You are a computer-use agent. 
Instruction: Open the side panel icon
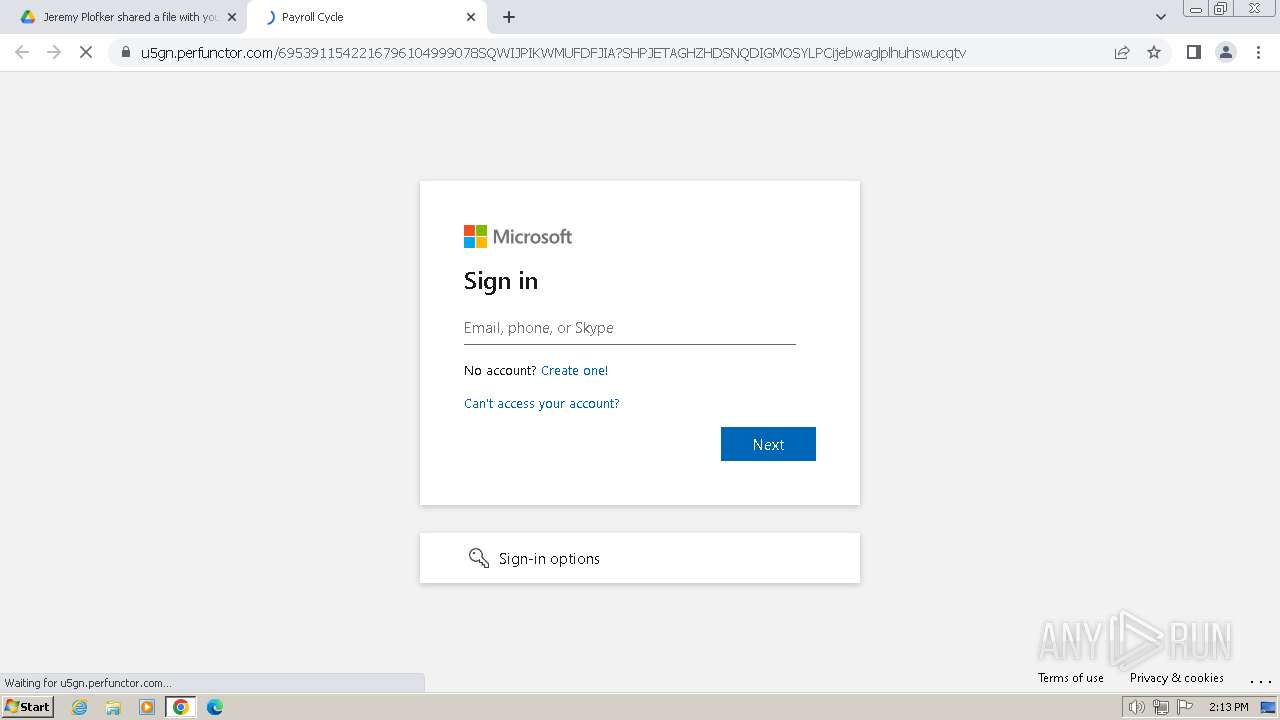(1193, 52)
